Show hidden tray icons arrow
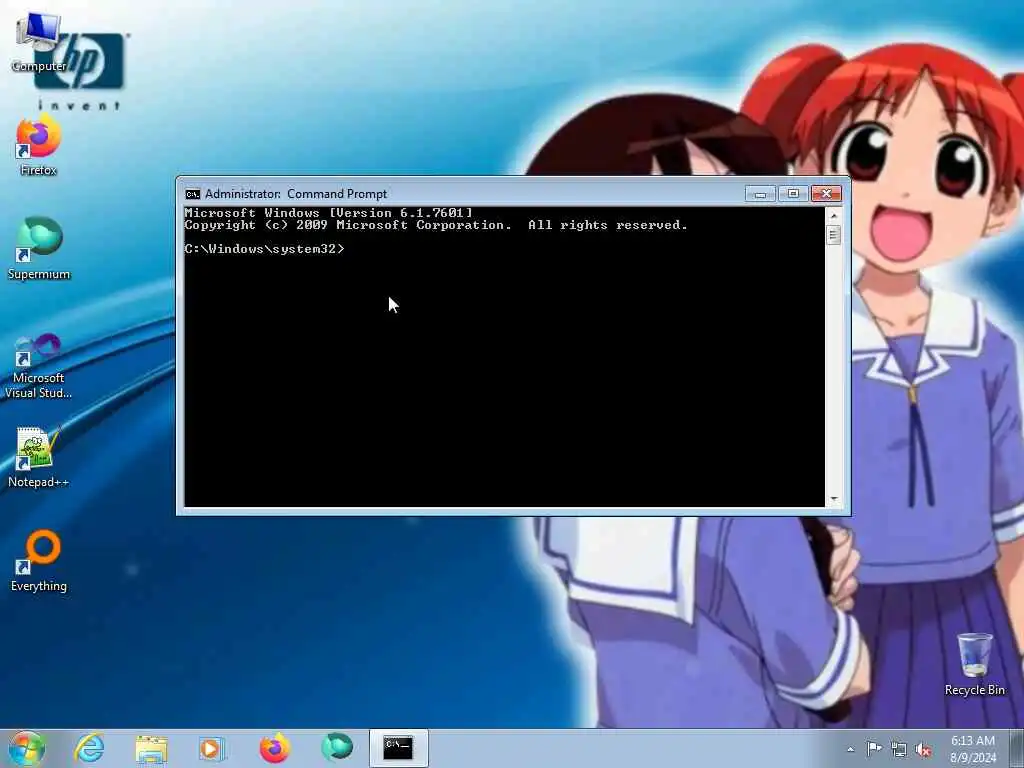The image size is (1024, 768). (850, 749)
